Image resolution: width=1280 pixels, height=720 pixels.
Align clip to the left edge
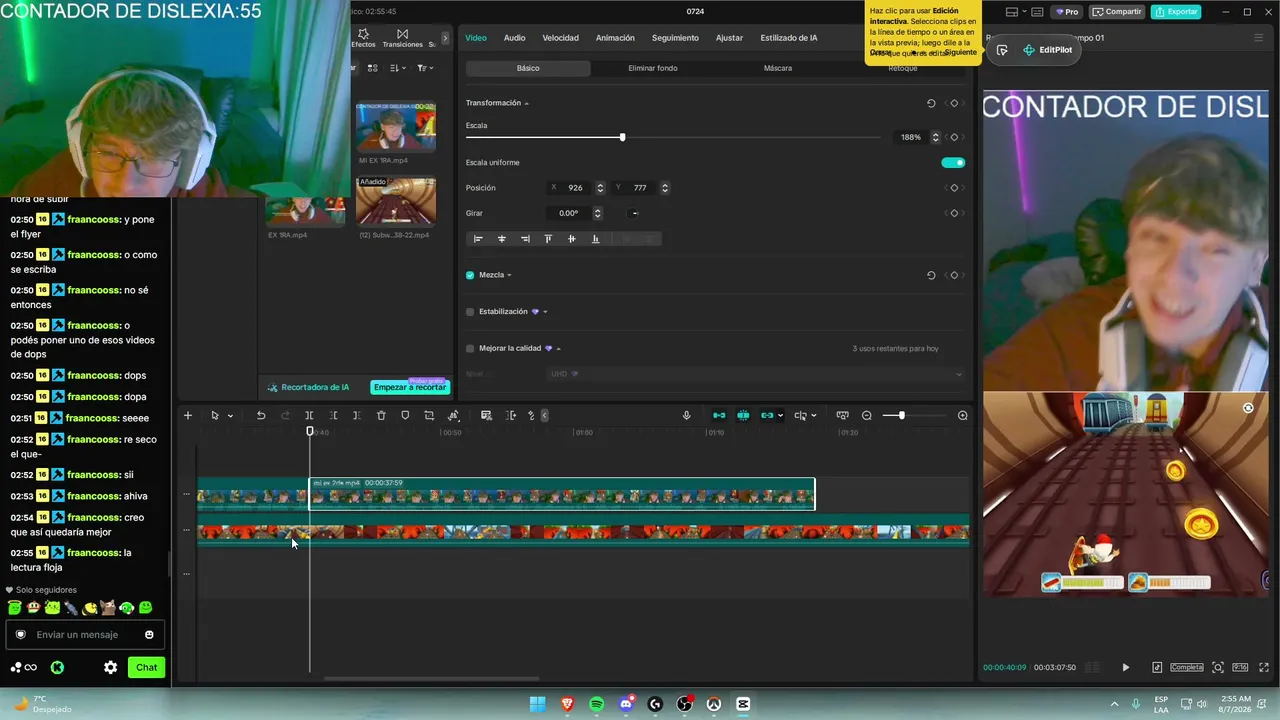478,239
